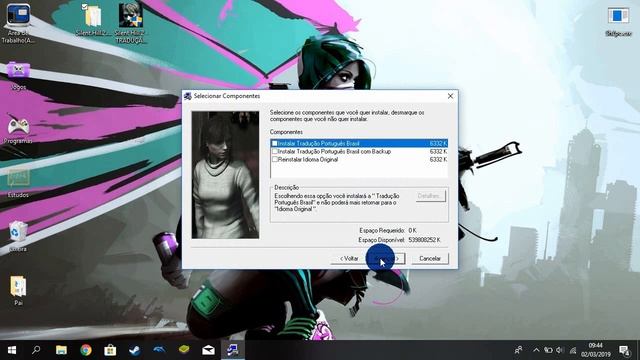Open taskbar search magnifier

(36, 350)
